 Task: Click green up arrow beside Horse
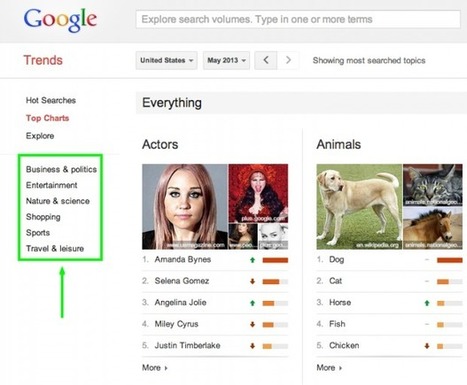tap(427, 303)
